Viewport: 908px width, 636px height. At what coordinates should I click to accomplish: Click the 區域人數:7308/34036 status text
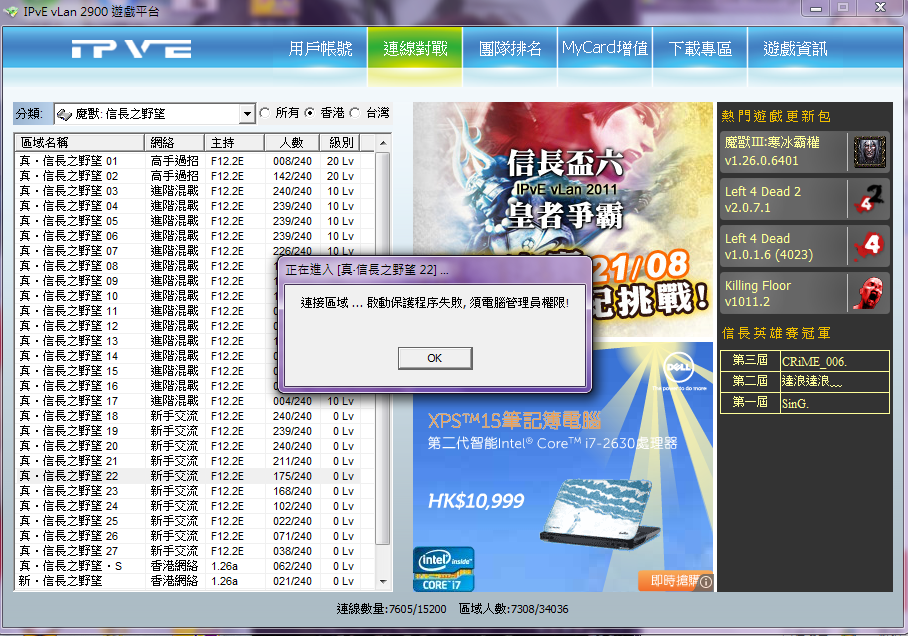514,609
